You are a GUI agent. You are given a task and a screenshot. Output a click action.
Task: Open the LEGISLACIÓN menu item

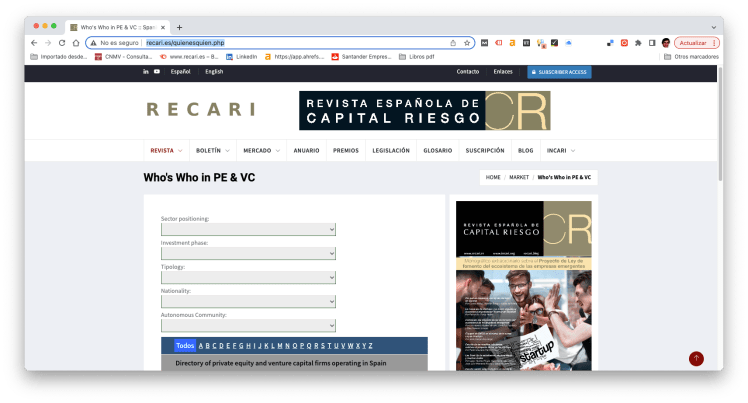pyautogui.click(x=391, y=151)
